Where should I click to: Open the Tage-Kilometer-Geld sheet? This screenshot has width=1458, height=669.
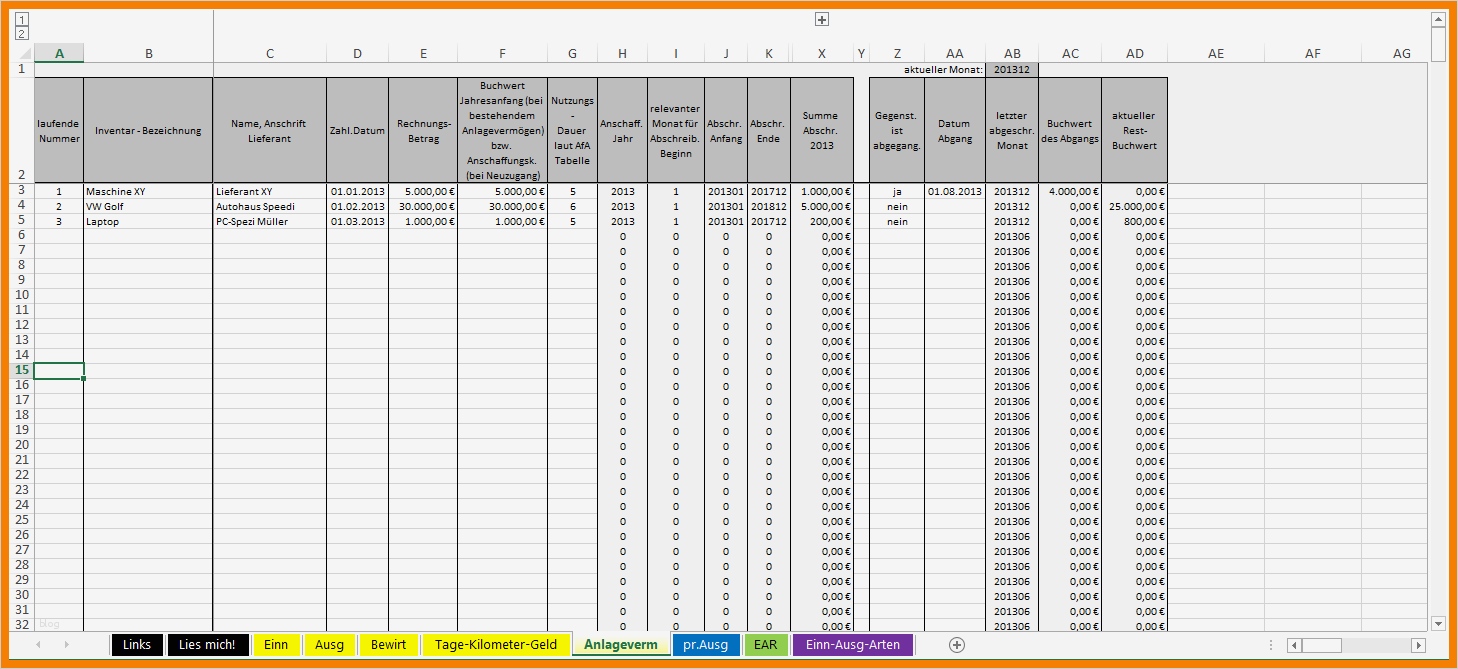(x=495, y=645)
